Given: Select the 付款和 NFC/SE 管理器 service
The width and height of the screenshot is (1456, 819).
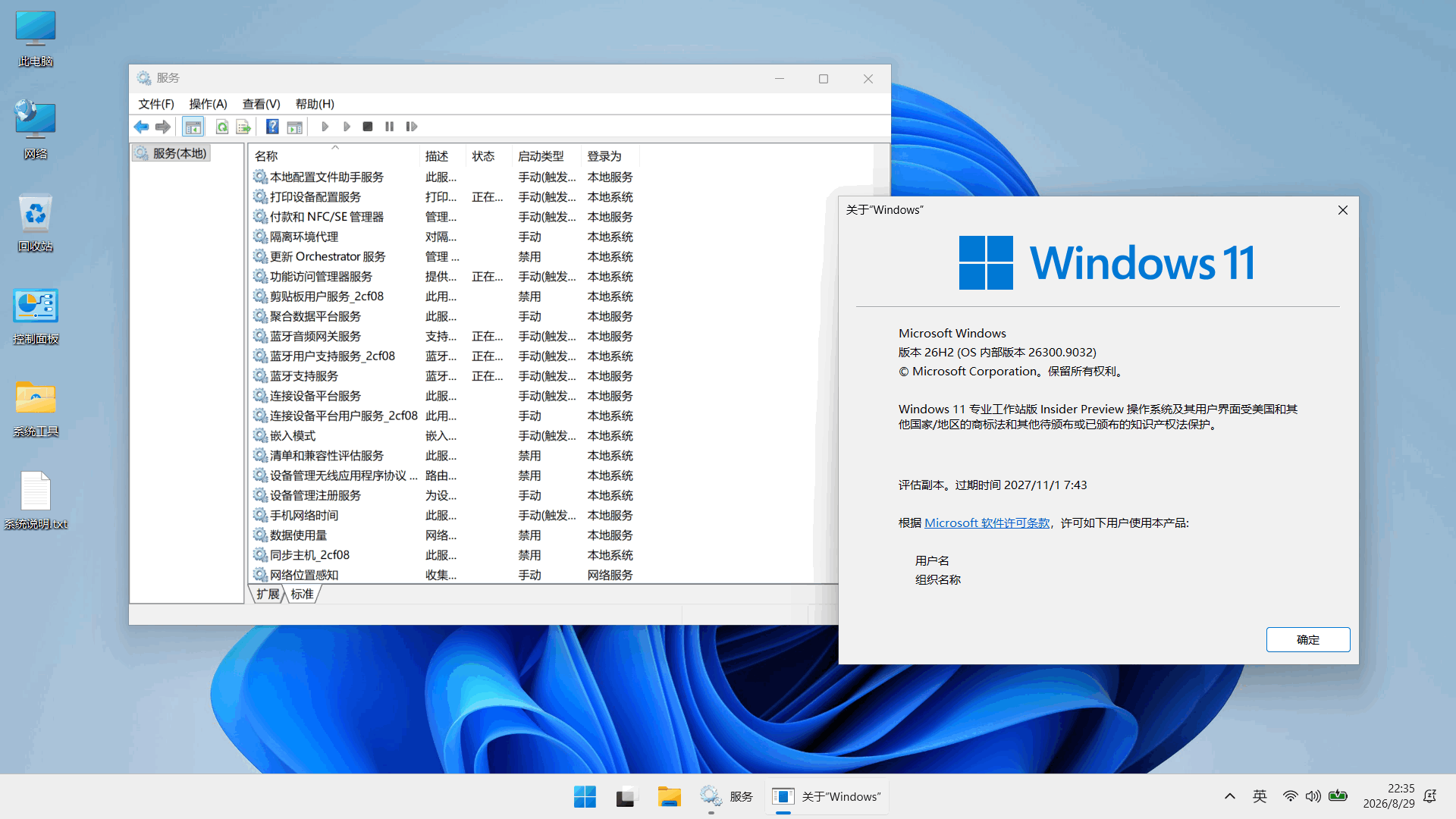Looking at the screenshot, I should click(x=445, y=217).
